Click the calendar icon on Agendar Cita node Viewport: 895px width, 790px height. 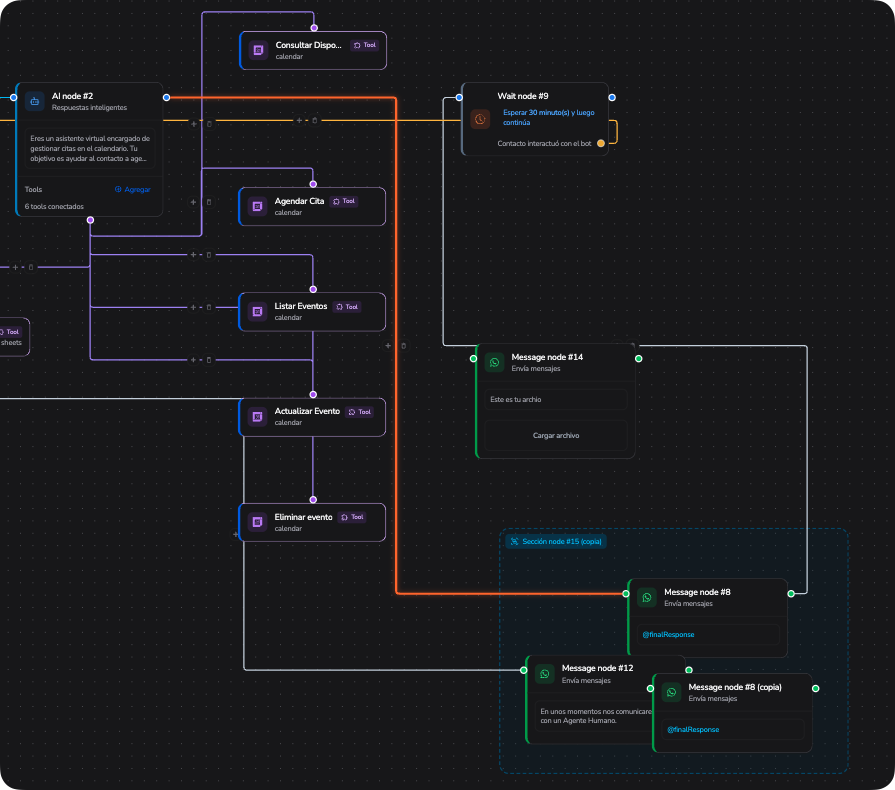[257, 207]
